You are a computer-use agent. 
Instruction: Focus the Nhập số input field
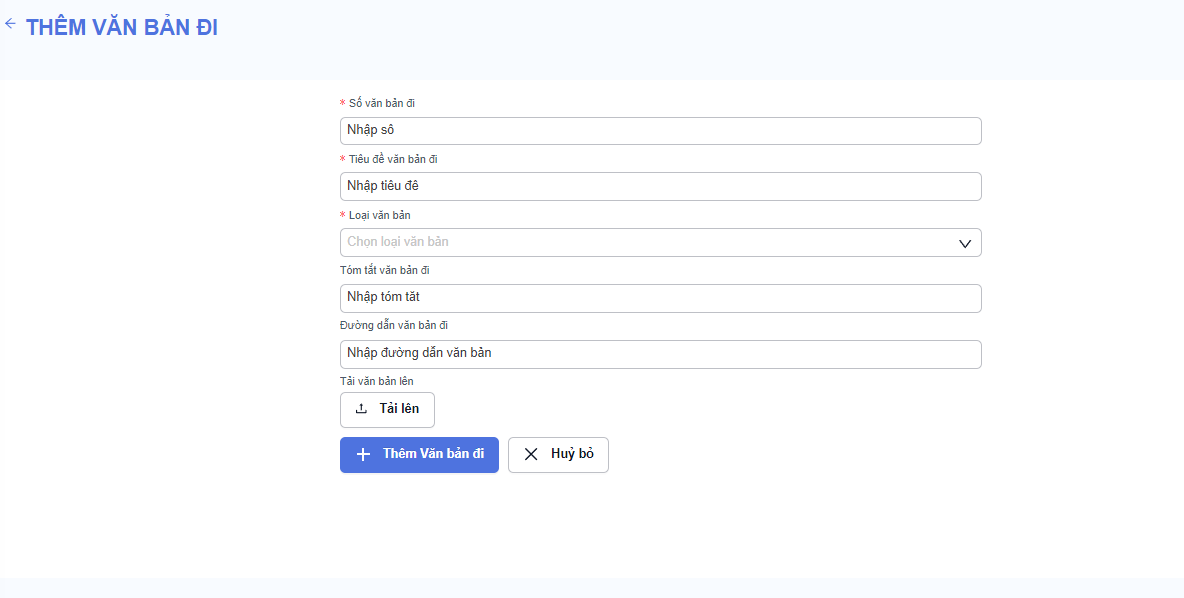tap(661, 131)
